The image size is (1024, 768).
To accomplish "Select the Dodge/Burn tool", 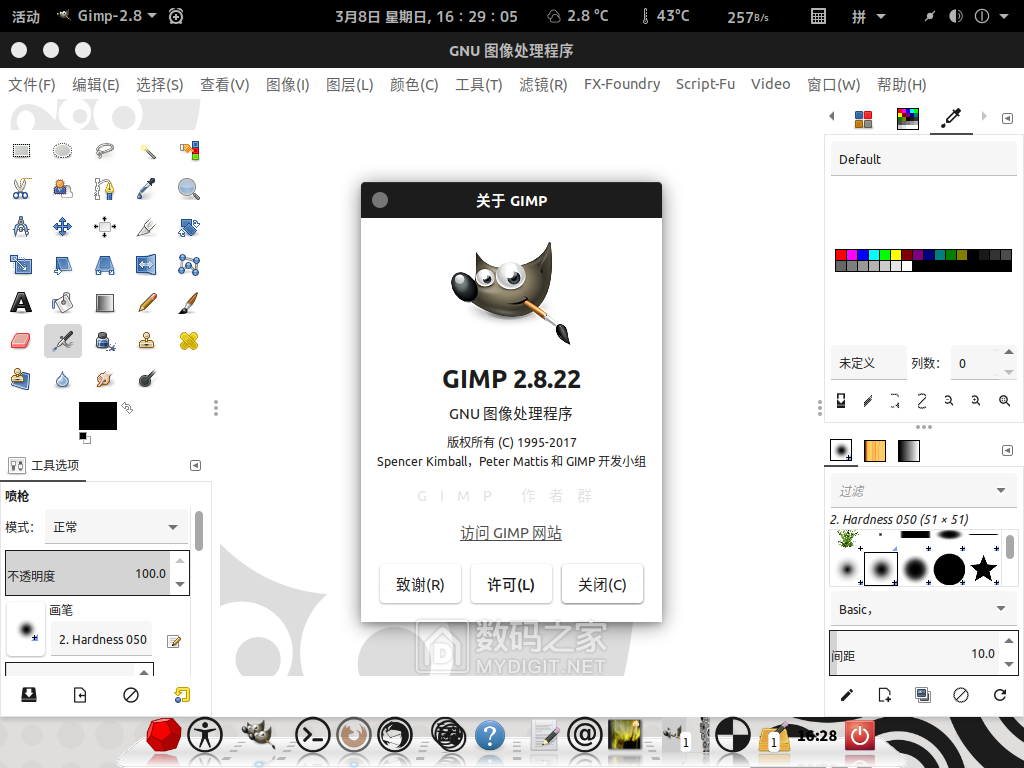I will click(147, 379).
